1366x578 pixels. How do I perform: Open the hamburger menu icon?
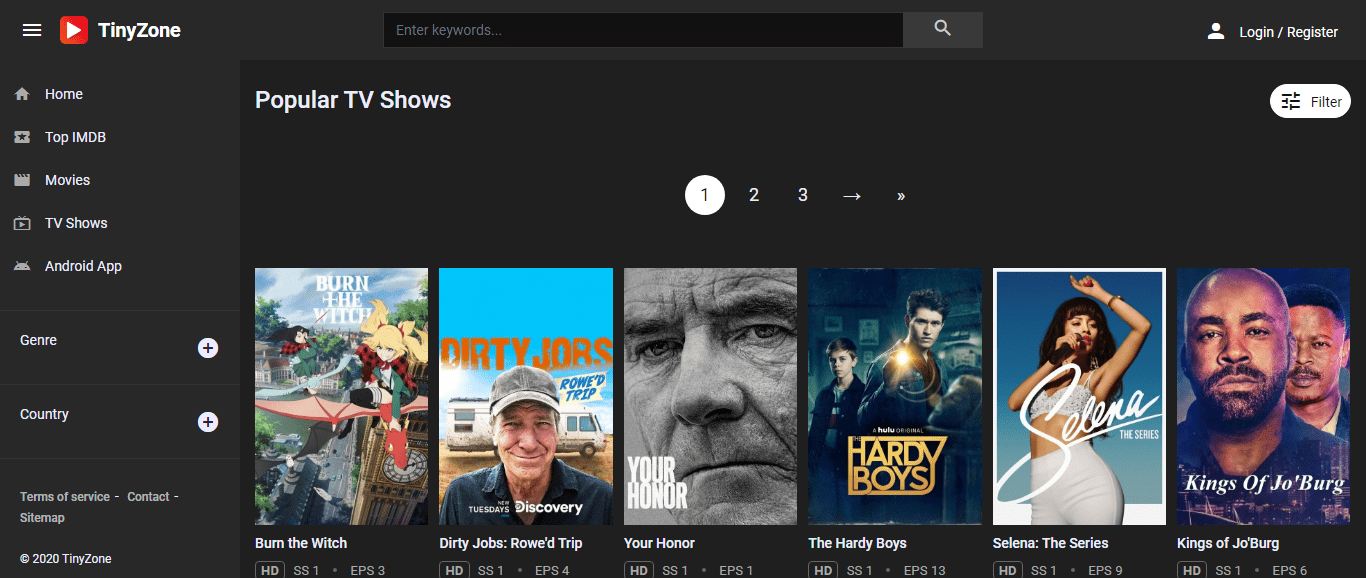(32, 30)
